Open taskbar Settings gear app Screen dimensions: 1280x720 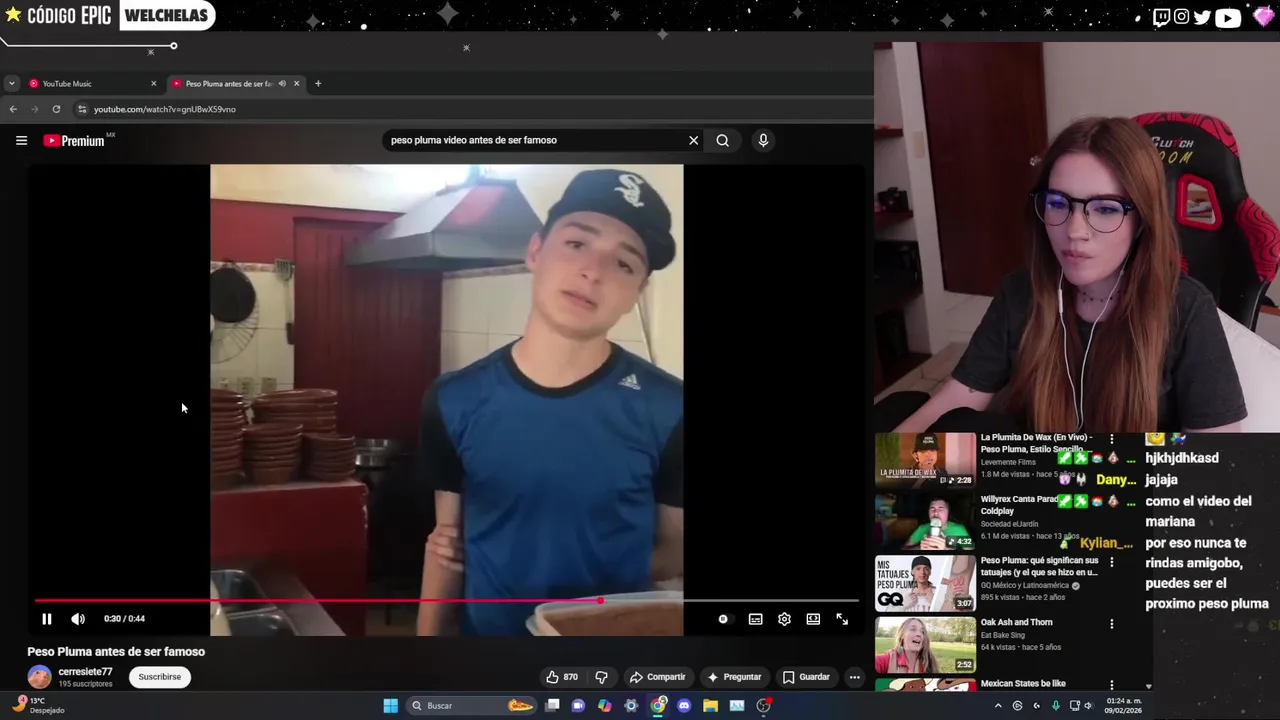point(631,706)
